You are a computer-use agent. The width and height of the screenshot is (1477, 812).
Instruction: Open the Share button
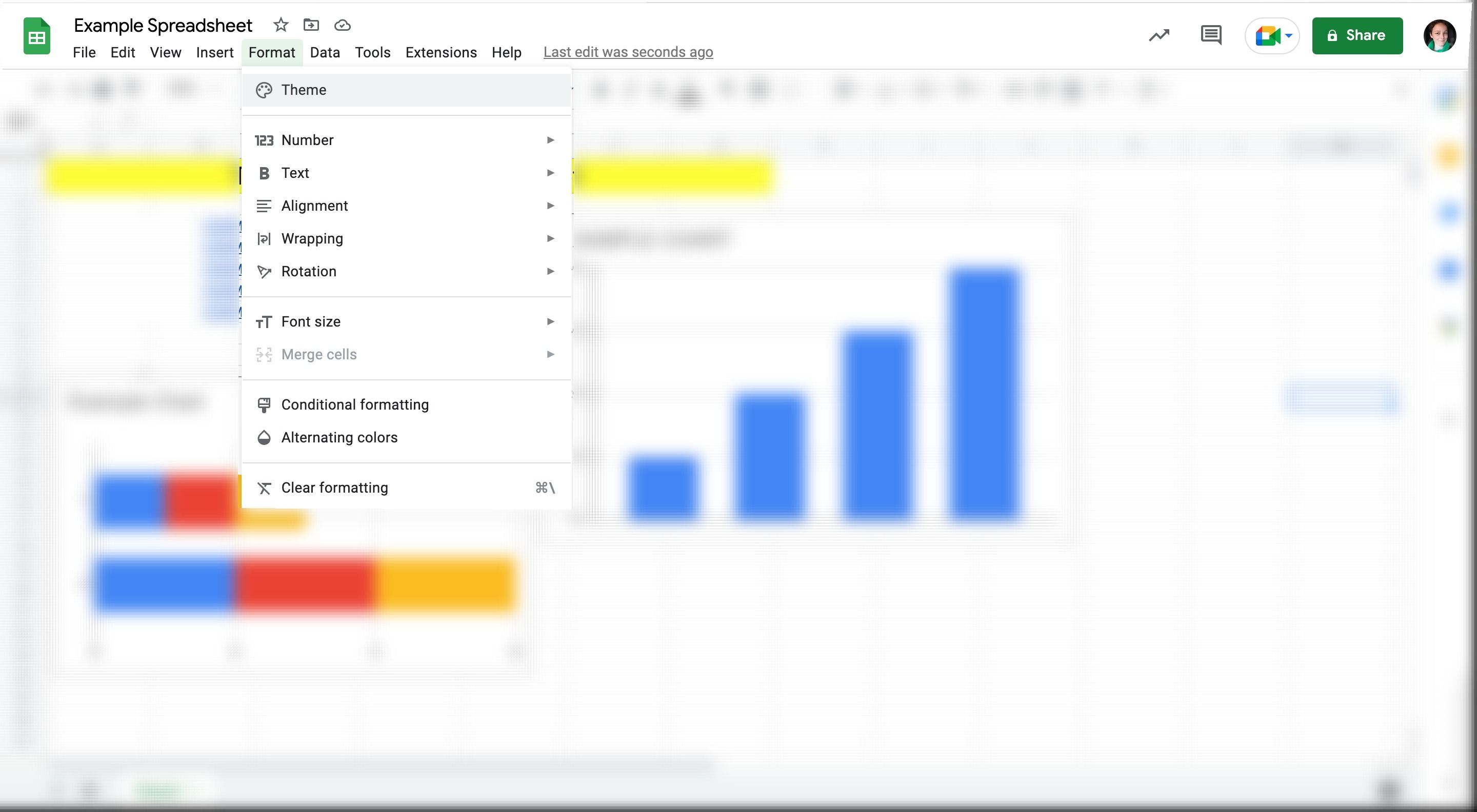pos(1357,35)
